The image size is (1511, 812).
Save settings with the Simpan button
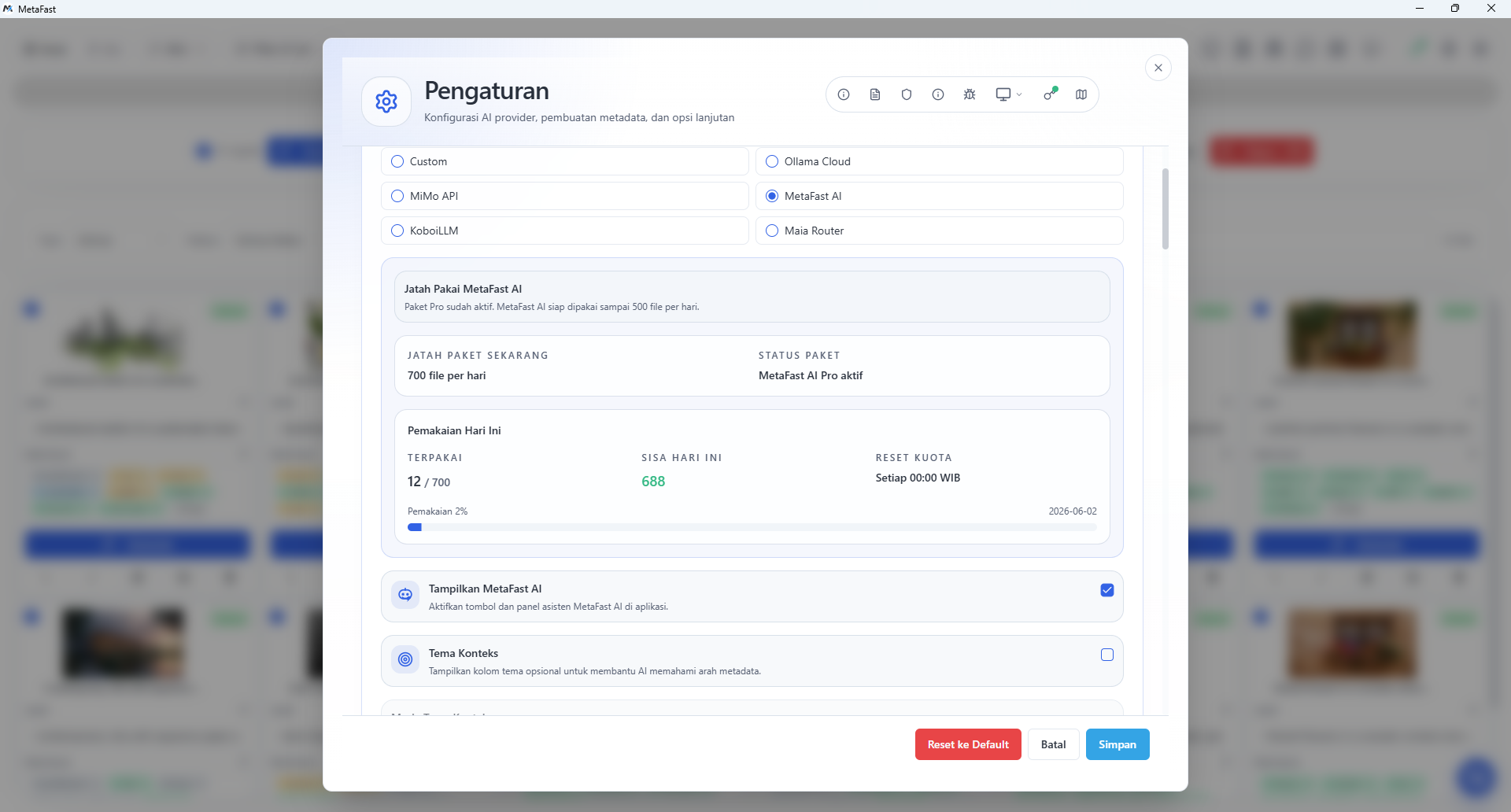pyautogui.click(x=1118, y=744)
